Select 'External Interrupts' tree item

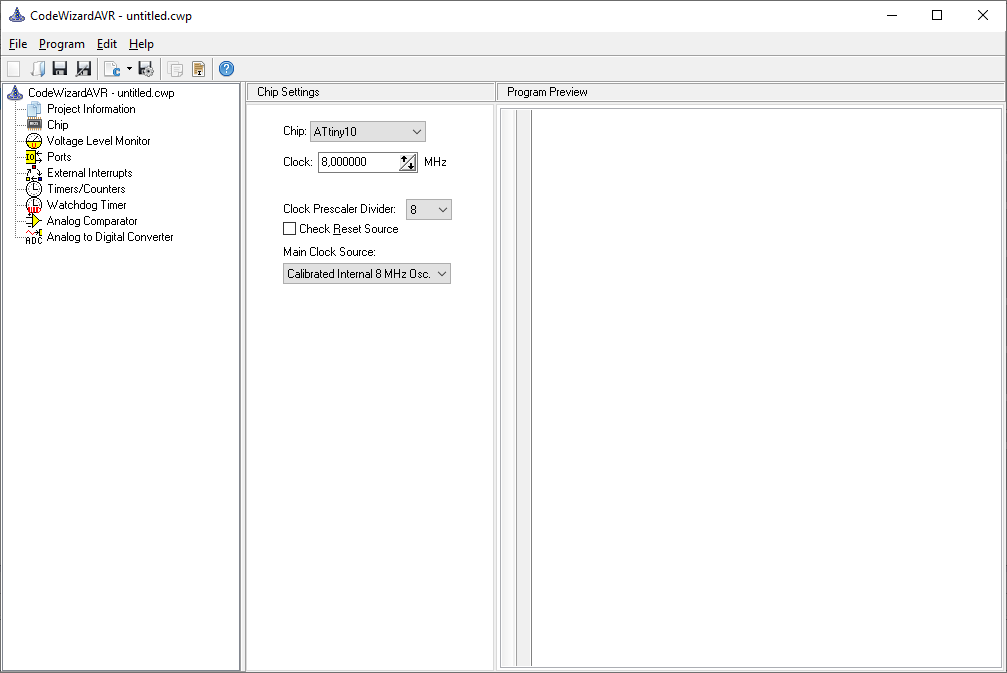89,173
